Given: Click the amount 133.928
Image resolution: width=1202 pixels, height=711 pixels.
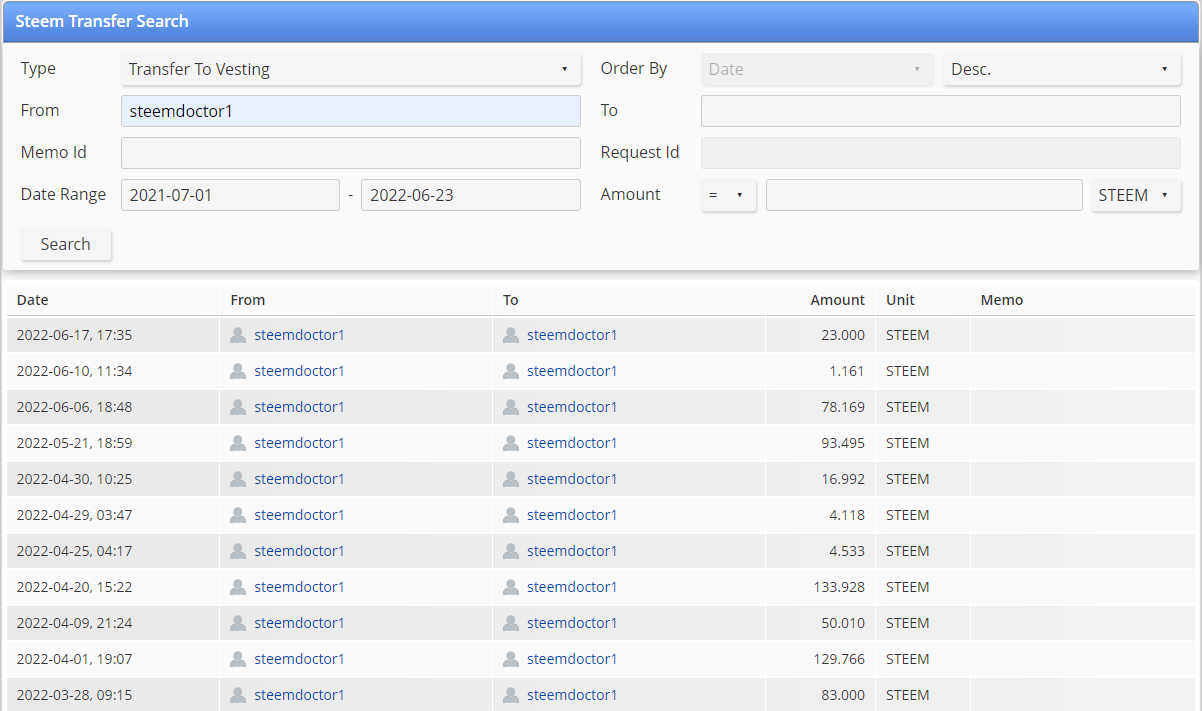Looking at the screenshot, I should (839, 587).
